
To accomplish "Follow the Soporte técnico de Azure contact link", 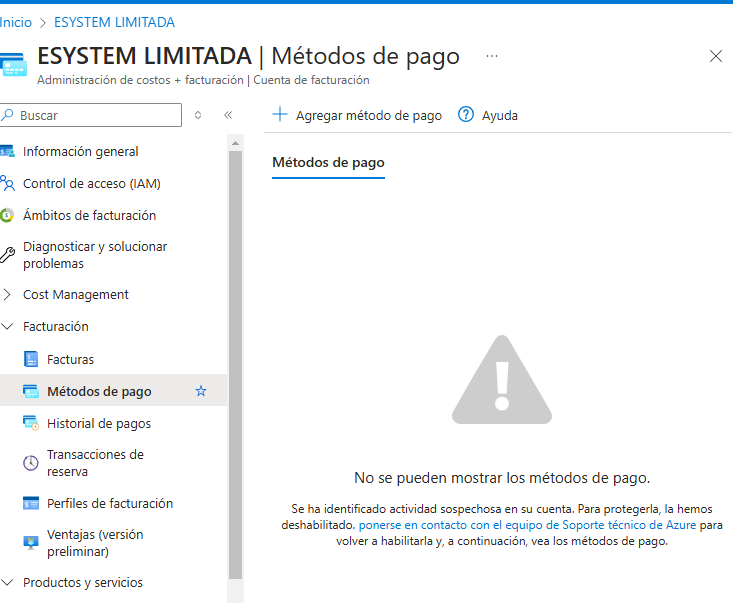I will pyautogui.click(x=527, y=525).
